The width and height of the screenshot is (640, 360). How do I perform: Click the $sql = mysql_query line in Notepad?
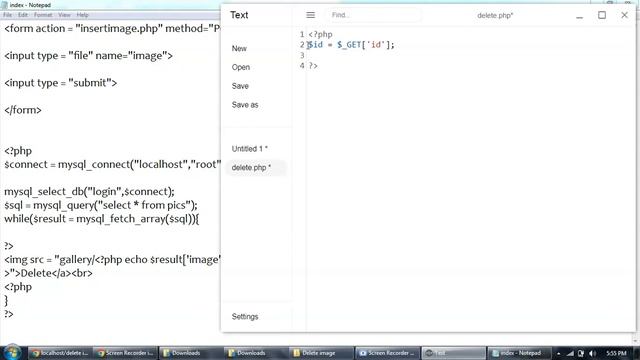pos(101,205)
